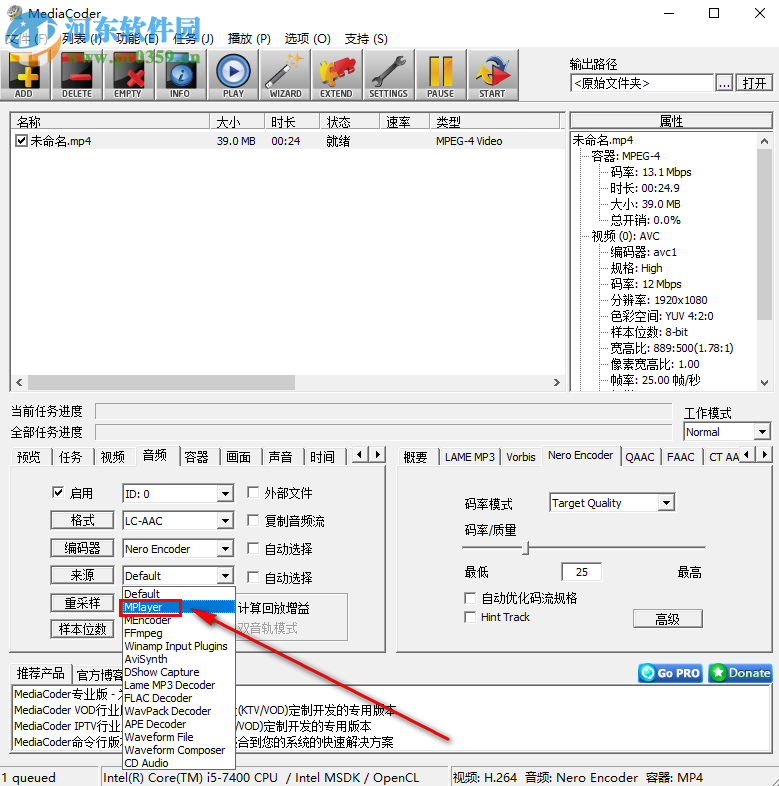
Task: Click the 重采样 button
Action: pyautogui.click(x=82, y=603)
